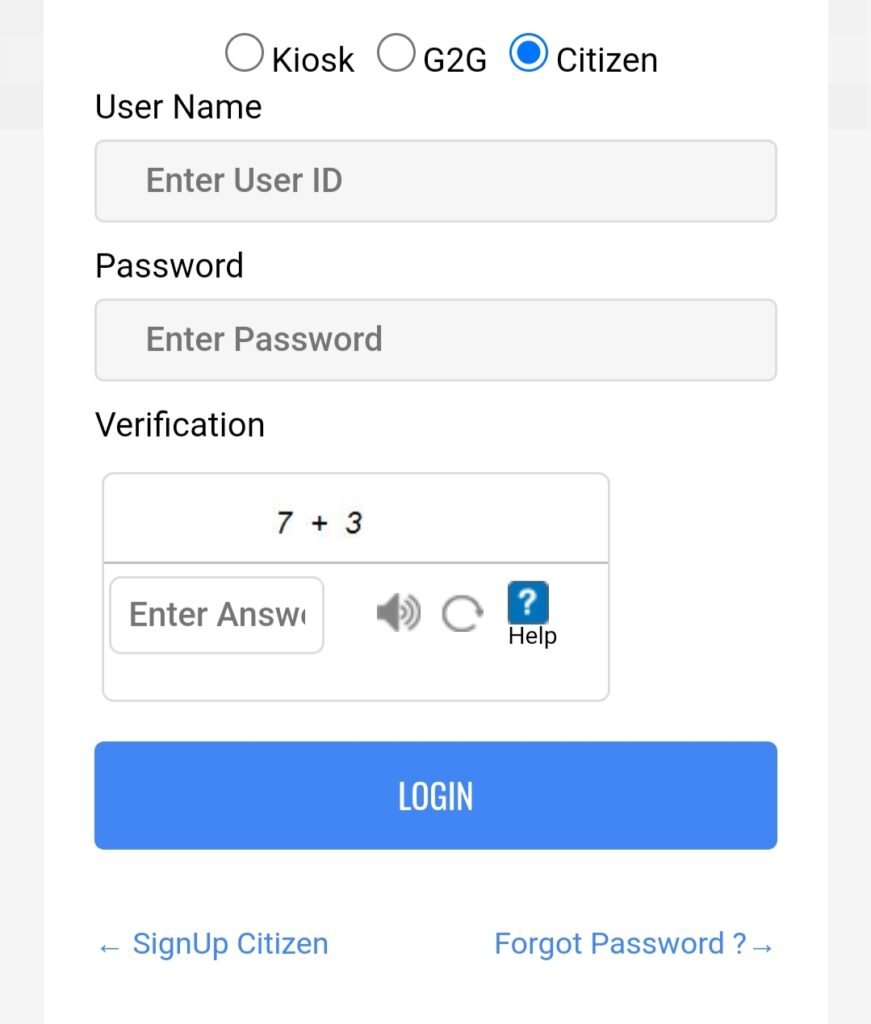Click the "G2G" option label text
The width and height of the screenshot is (871, 1024).
(455, 60)
